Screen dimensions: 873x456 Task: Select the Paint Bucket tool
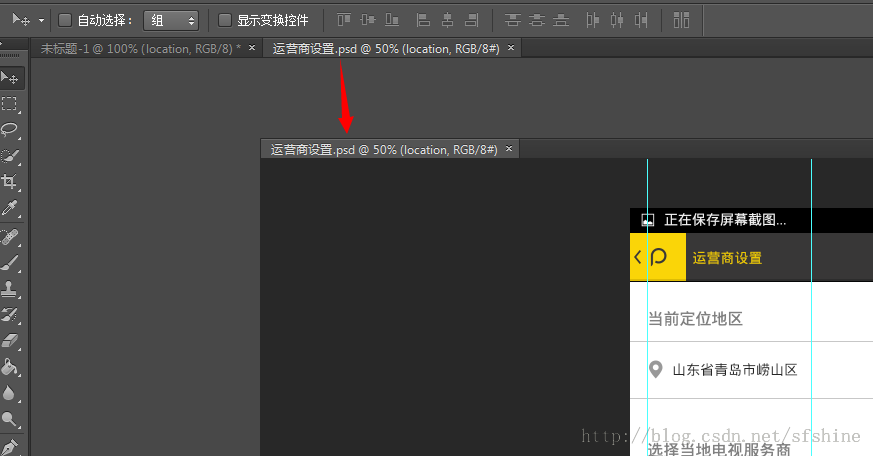coord(9,367)
